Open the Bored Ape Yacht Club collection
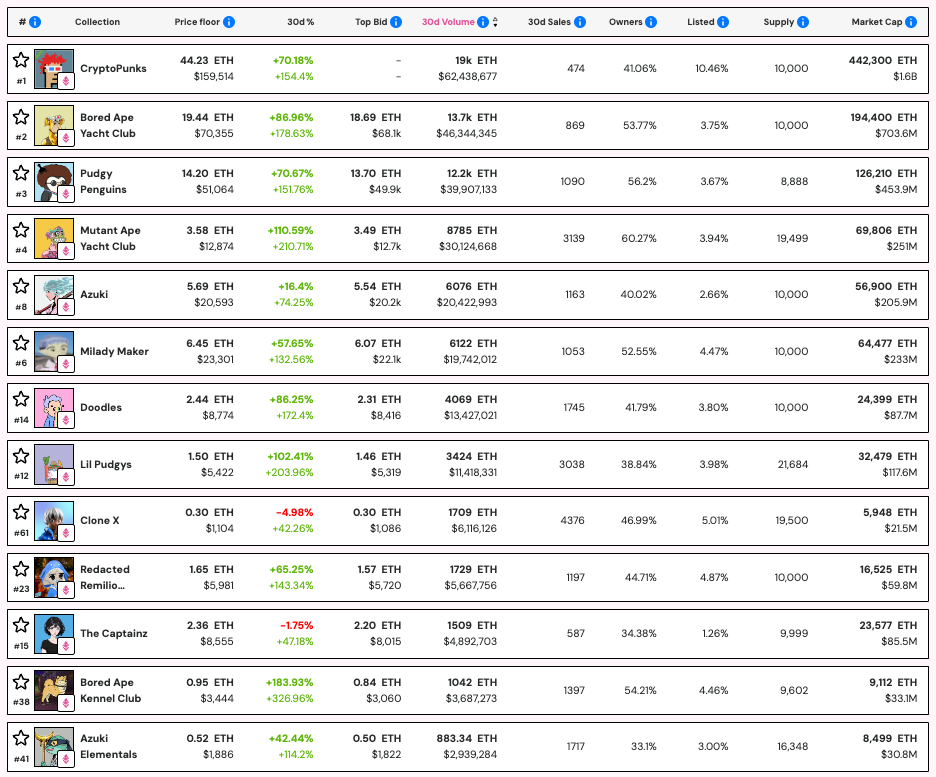 pyautogui.click(x=107, y=125)
